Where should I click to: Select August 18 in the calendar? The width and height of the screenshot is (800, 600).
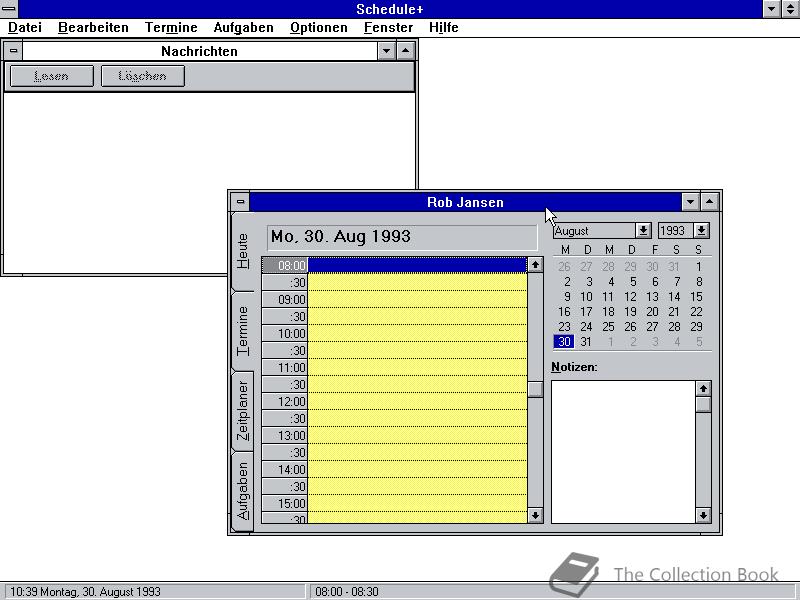point(608,311)
